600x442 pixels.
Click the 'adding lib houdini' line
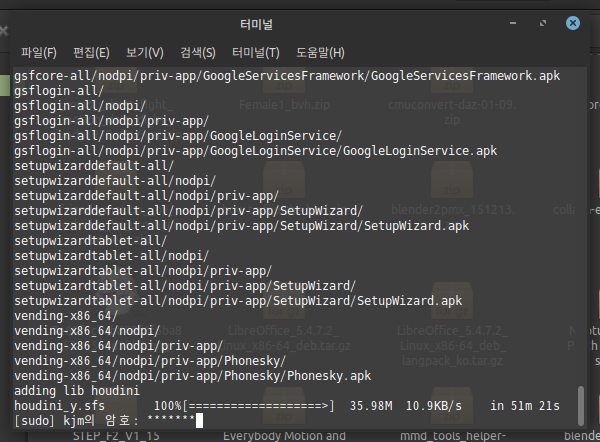click(77, 391)
